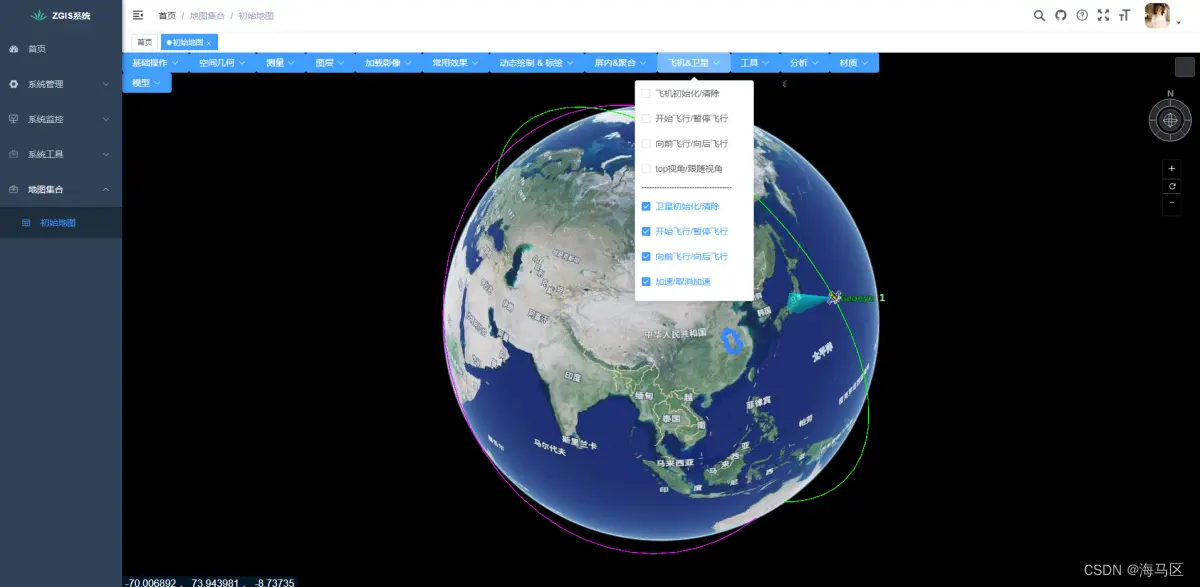Click the satellite model on the globe
1200x587 pixels.
pyautogui.click(x=835, y=297)
